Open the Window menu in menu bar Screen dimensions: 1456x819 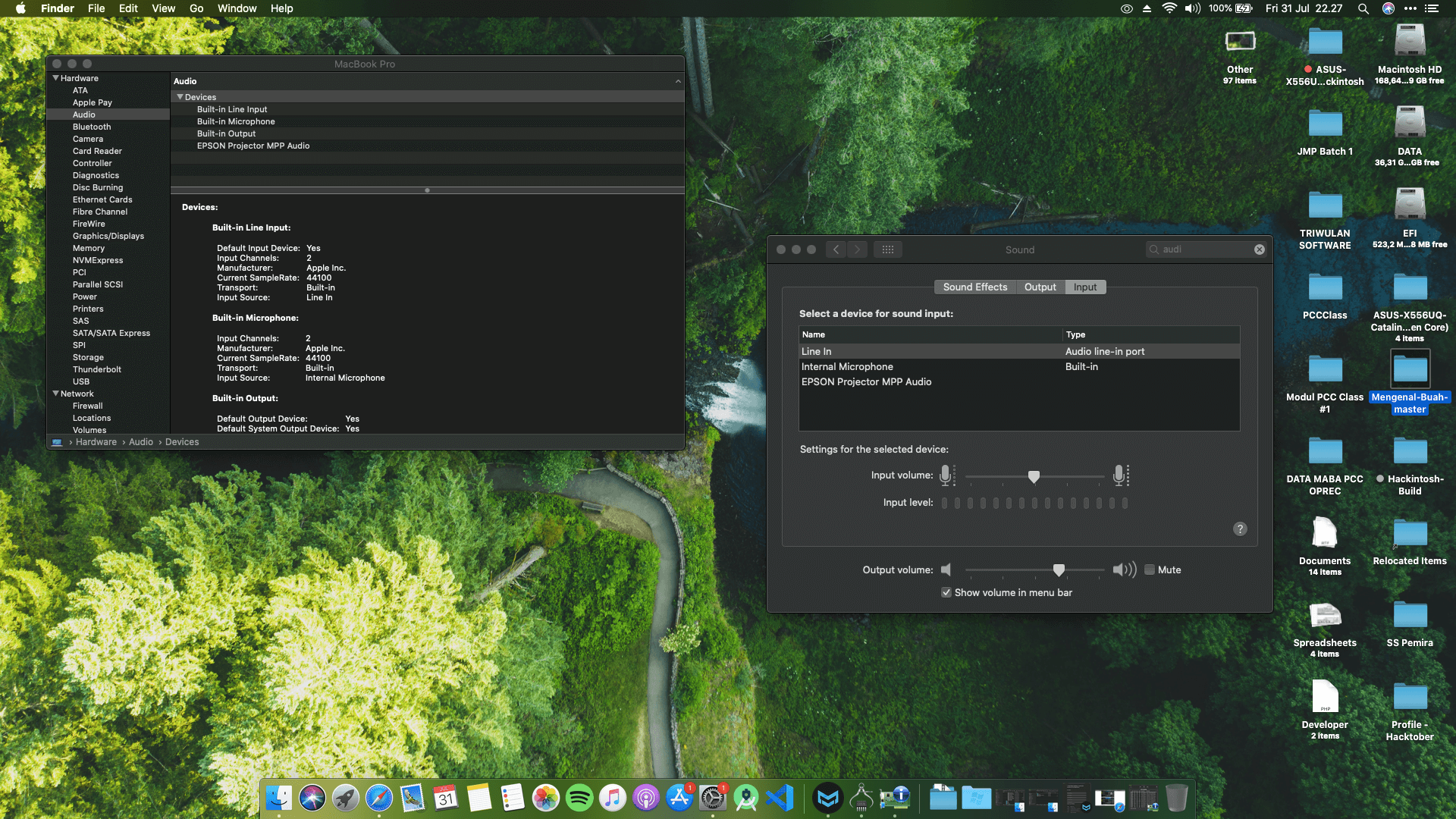click(237, 8)
